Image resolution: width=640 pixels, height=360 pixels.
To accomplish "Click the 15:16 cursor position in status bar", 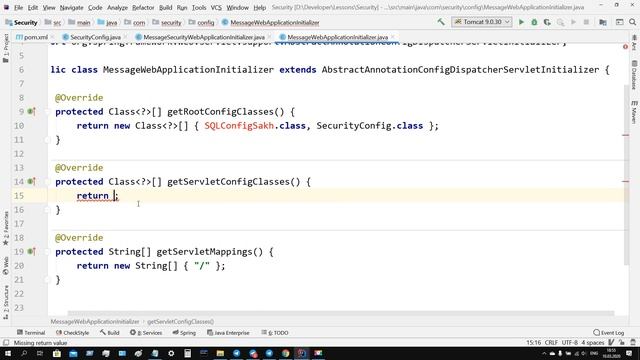I will (533, 343).
